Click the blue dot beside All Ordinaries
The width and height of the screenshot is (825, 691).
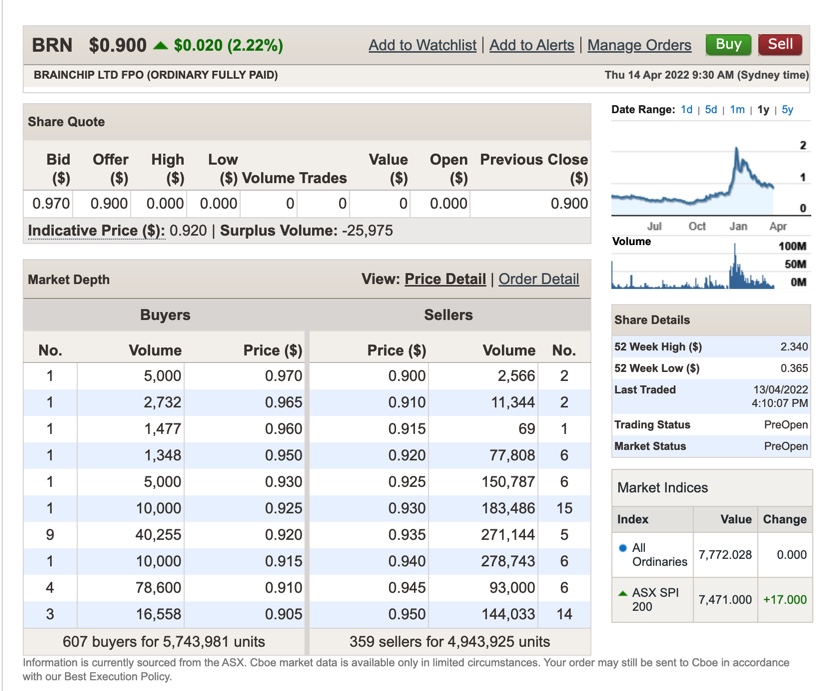[x=623, y=548]
